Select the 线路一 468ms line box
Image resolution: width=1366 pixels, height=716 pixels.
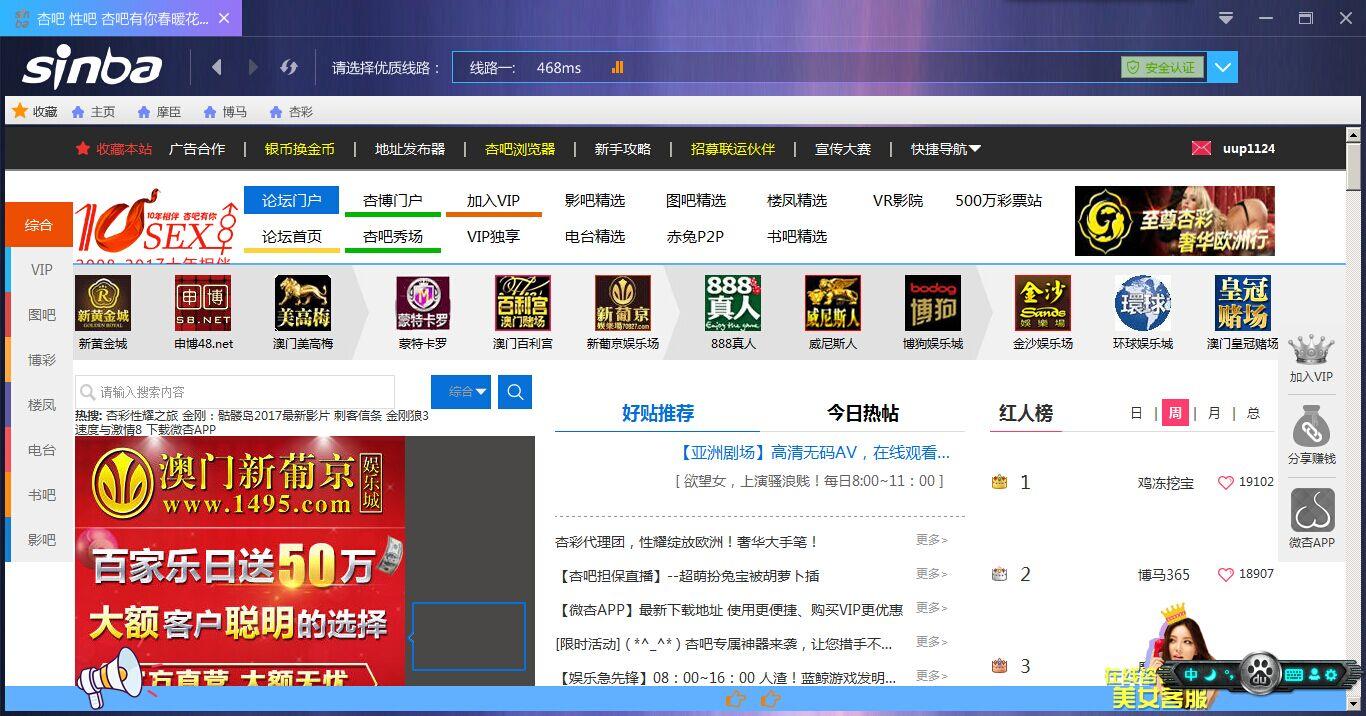pos(830,67)
